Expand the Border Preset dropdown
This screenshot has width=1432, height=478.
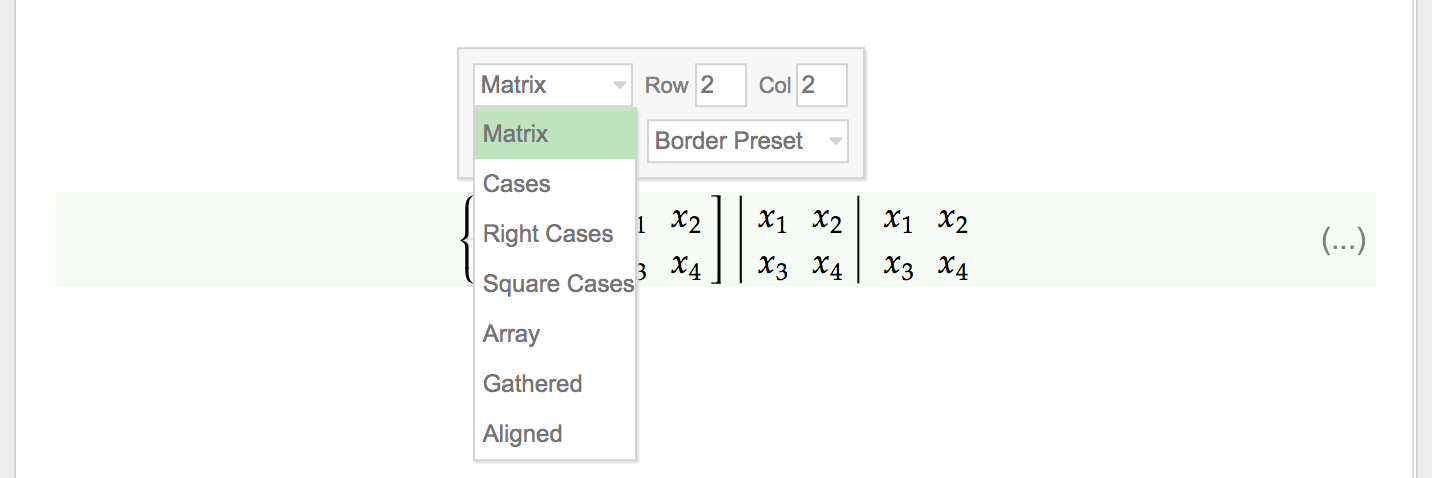point(748,141)
